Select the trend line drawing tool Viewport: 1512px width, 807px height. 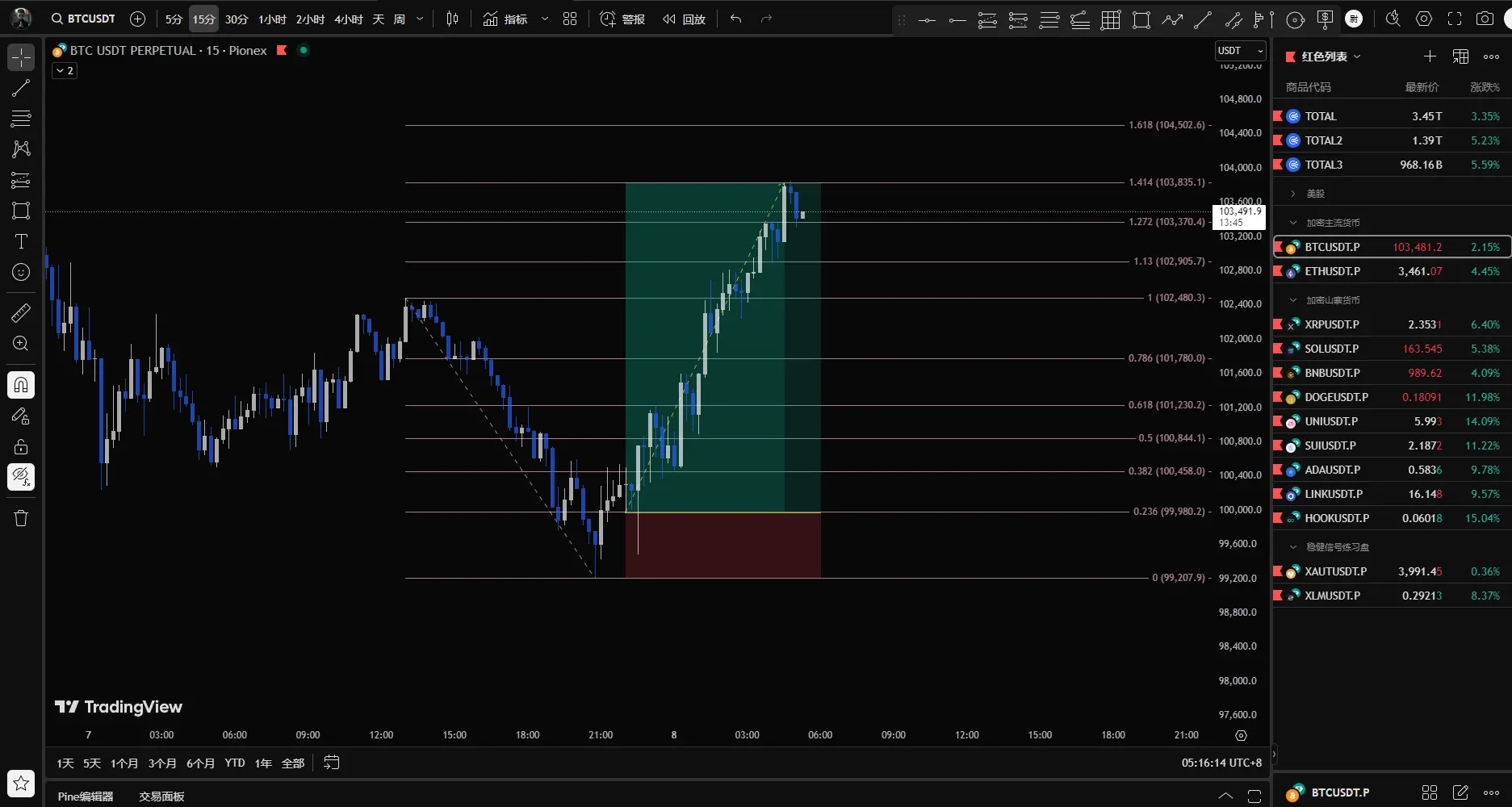(x=21, y=88)
